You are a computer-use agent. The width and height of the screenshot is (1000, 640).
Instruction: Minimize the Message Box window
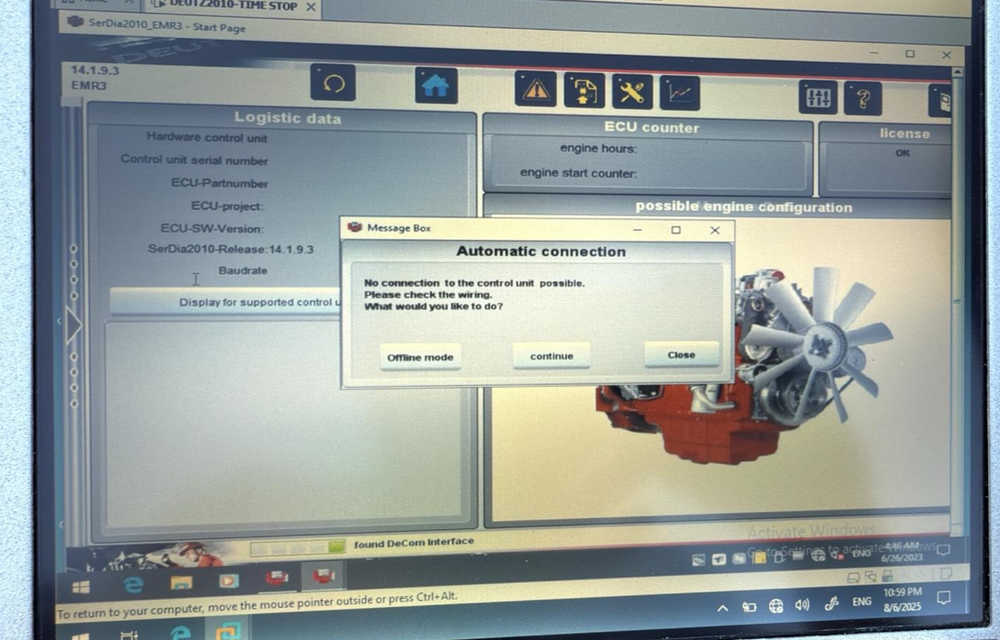coord(637,229)
